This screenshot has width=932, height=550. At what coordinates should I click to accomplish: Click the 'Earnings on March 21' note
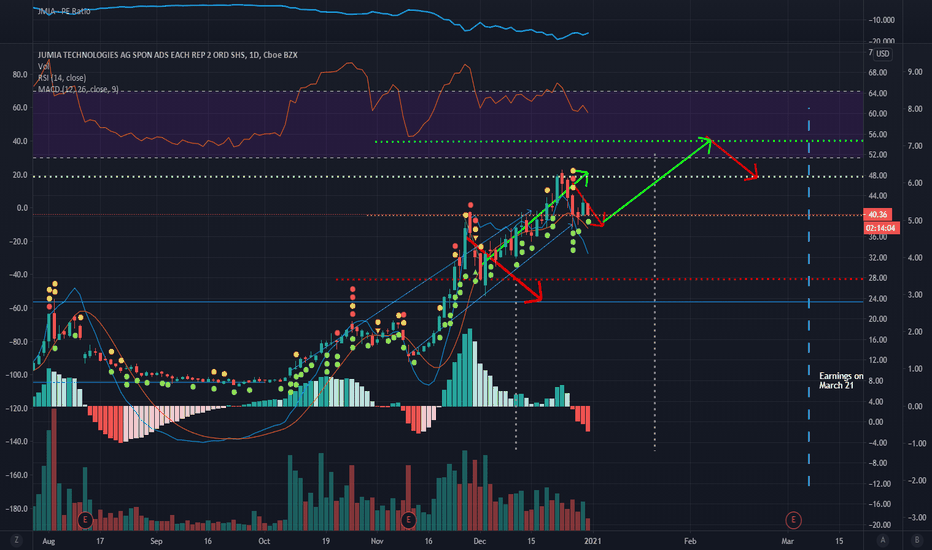840,381
